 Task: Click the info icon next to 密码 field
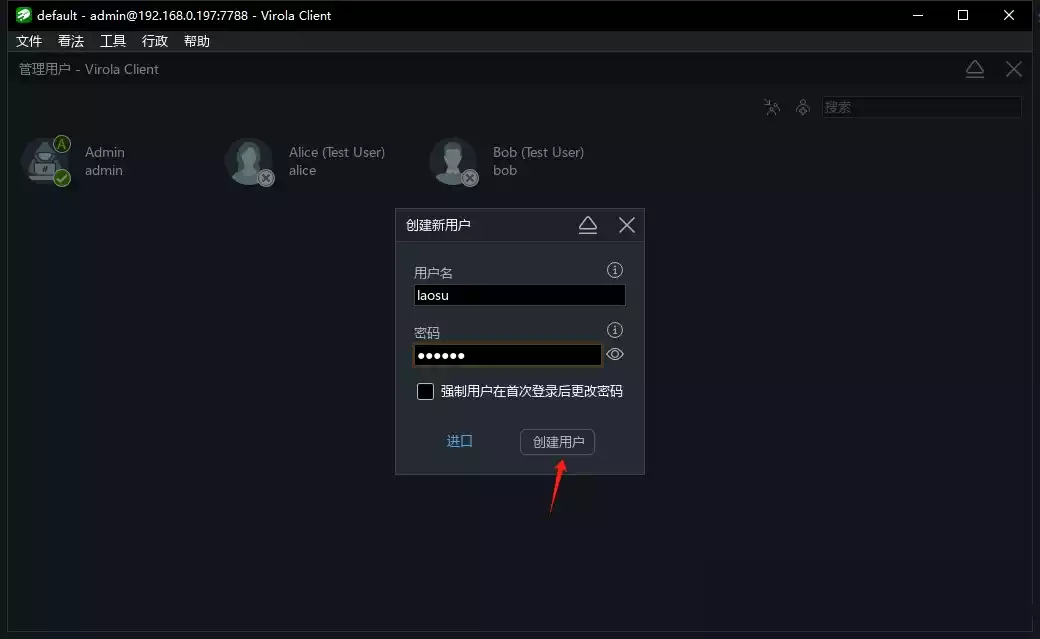pyautogui.click(x=614, y=329)
